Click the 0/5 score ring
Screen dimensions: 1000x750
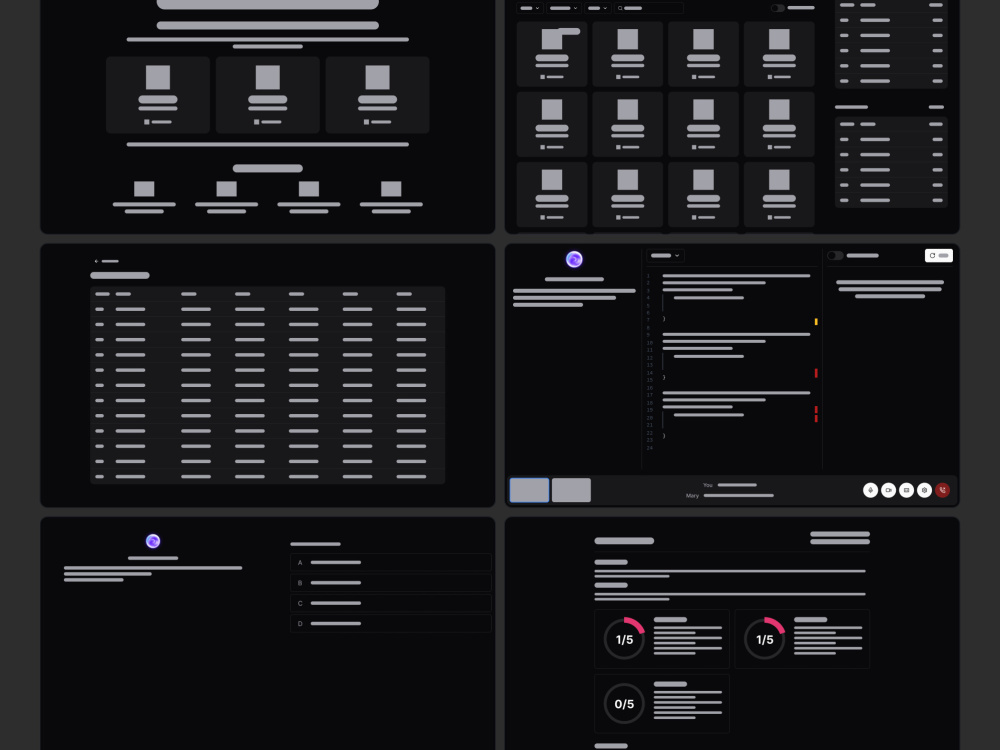pyautogui.click(x=624, y=703)
